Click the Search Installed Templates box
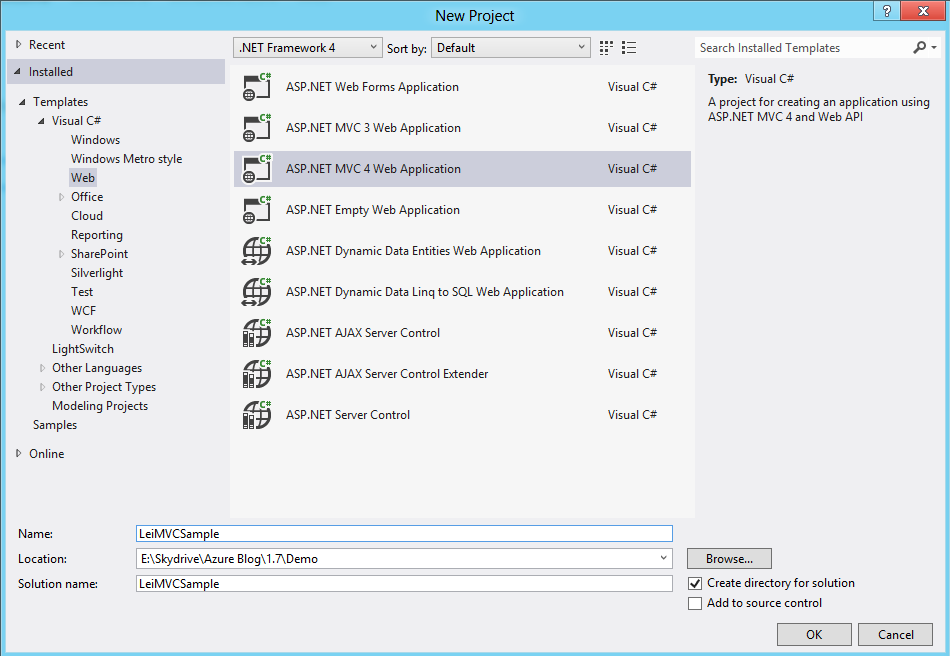The width and height of the screenshot is (950, 656). click(803, 48)
